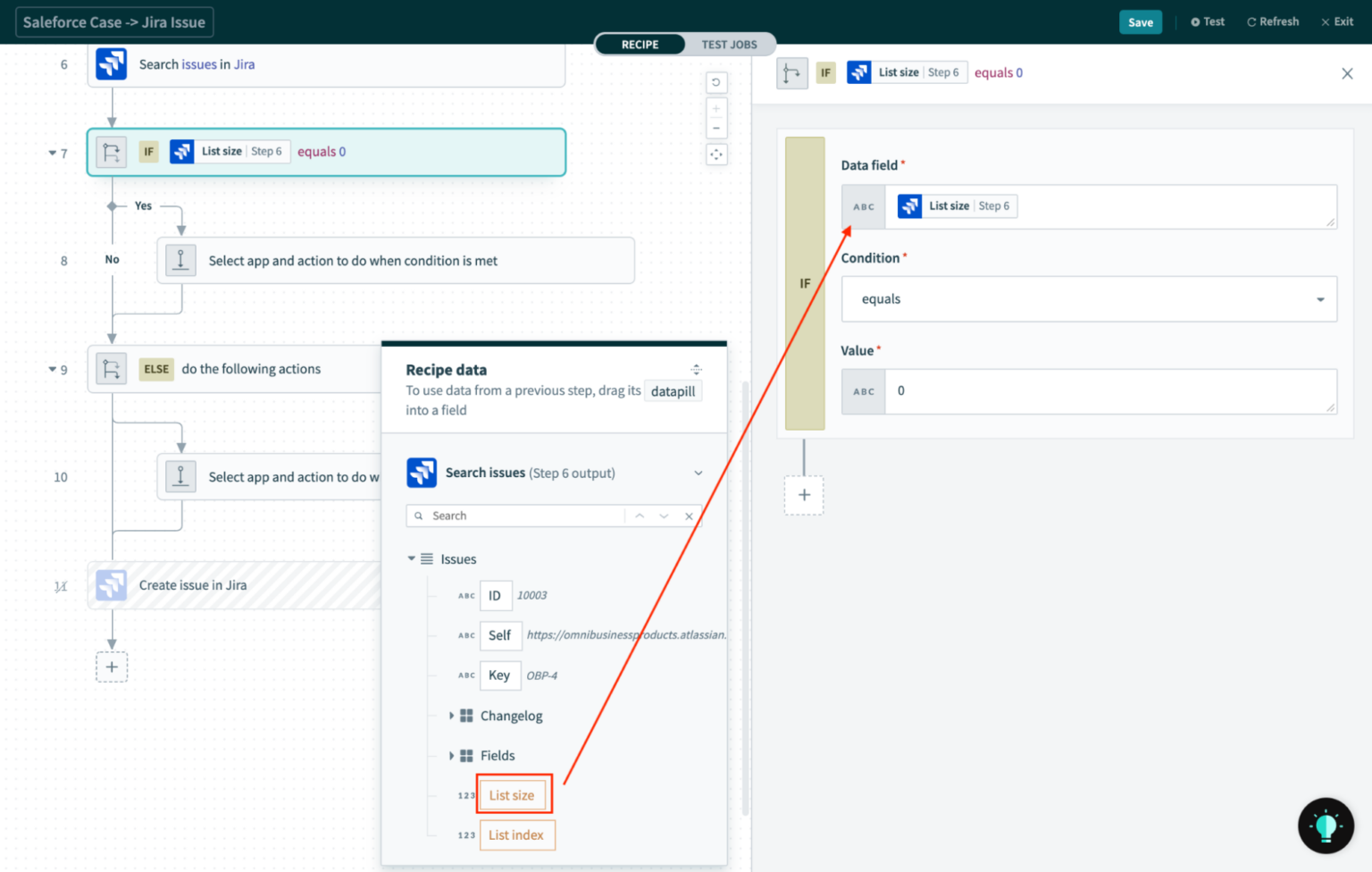Zoom in using the plus icon on canvas
Image resolution: width=1372 pixels, height=872 pixels.
pyautogui.click(x=715, y=107)
